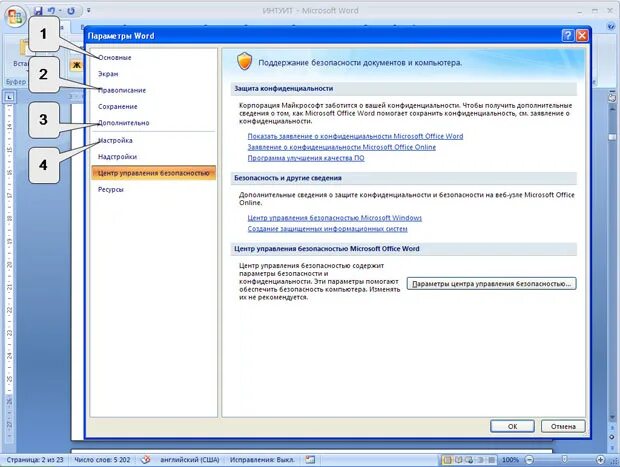Click the Save icon in quick access toolbar

point(38,11)
